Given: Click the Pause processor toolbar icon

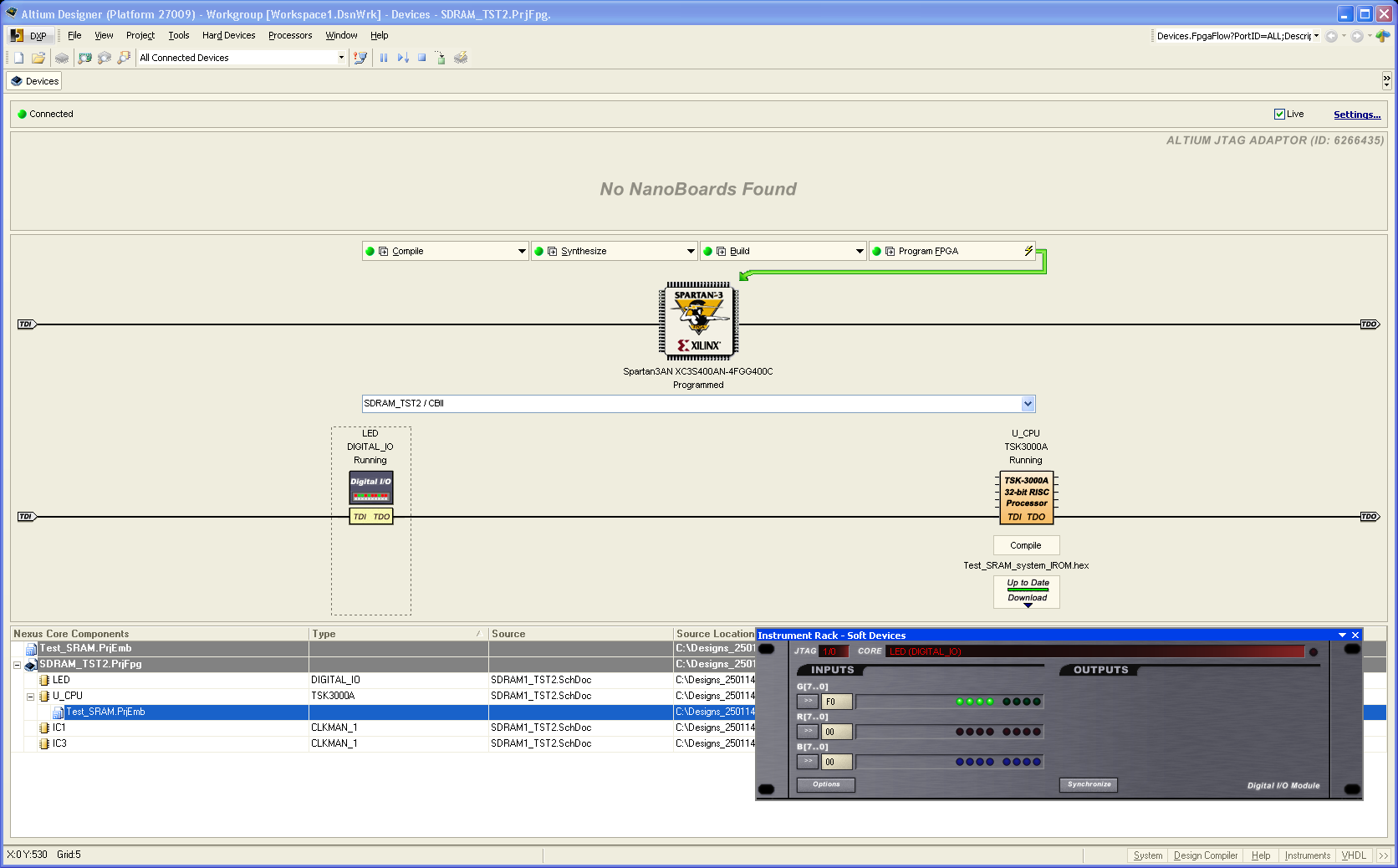Looking at the screenshot, I should pos(384,58).
